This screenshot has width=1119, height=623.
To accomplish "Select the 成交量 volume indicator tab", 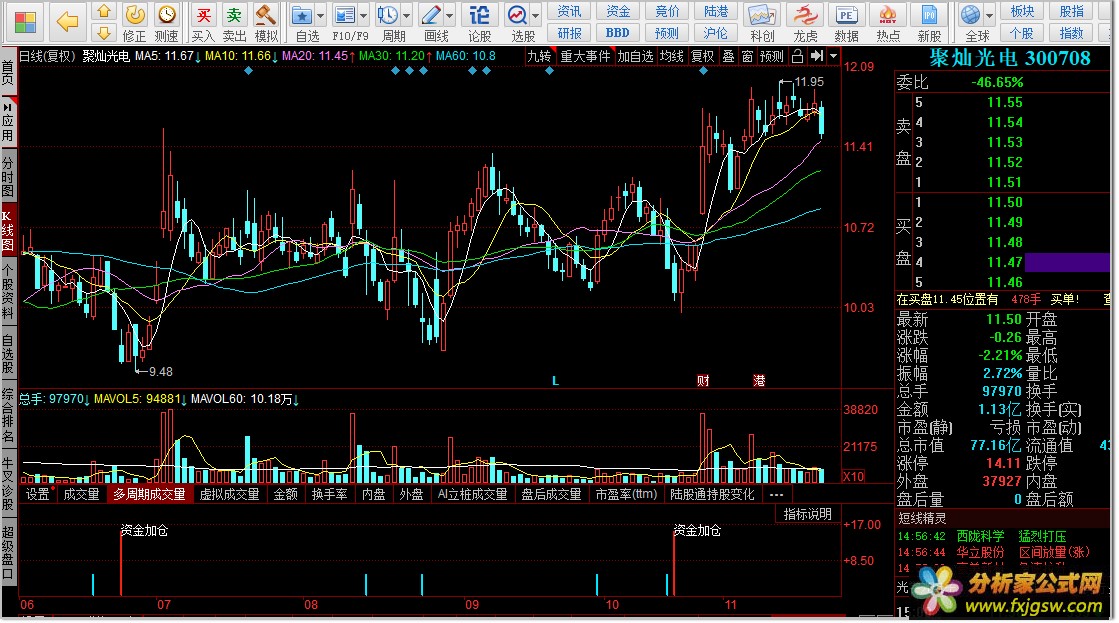I will (81, 494).
